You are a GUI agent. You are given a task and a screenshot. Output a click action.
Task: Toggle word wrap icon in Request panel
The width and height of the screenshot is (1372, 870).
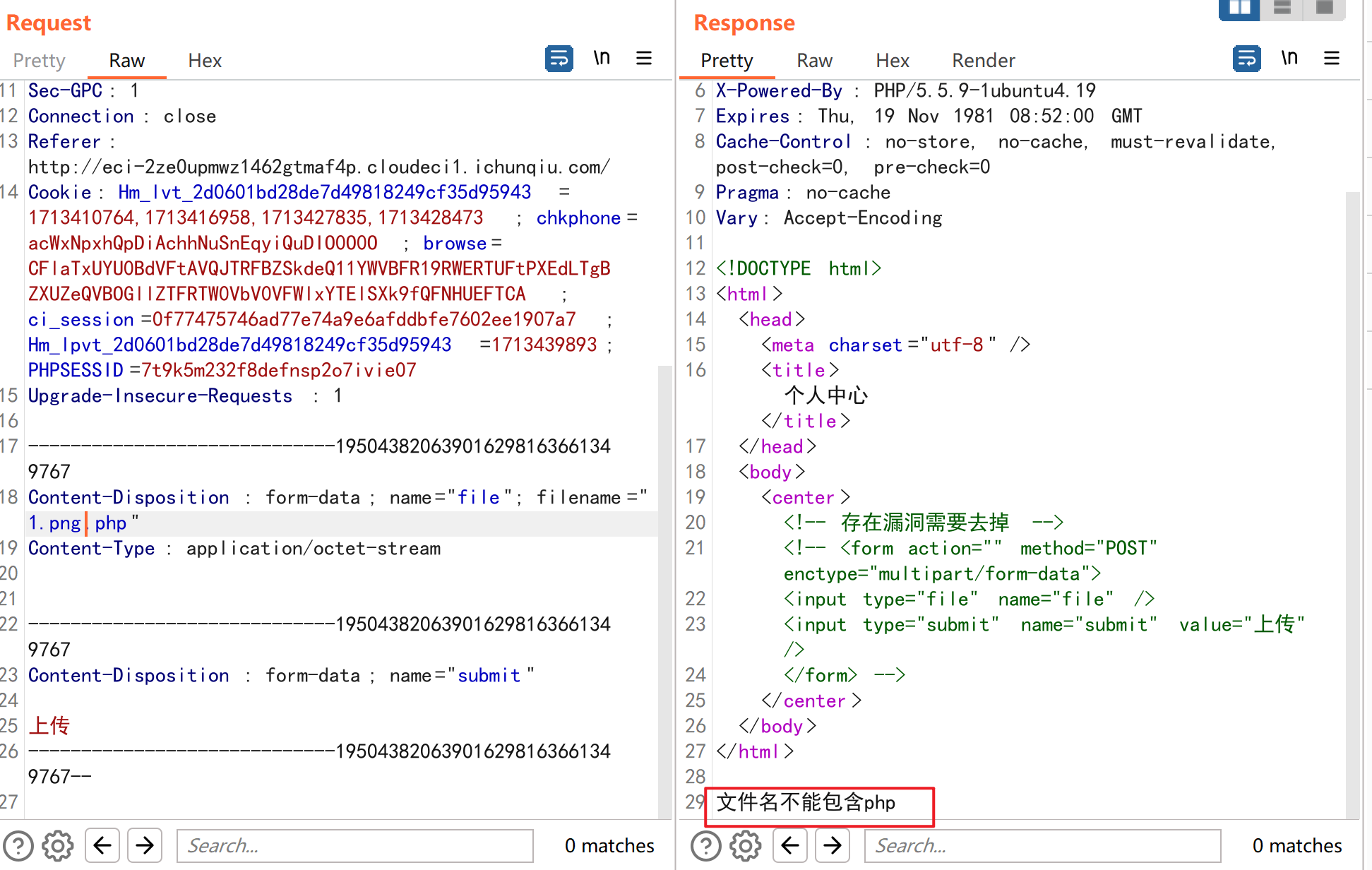[x=559, y=59]
